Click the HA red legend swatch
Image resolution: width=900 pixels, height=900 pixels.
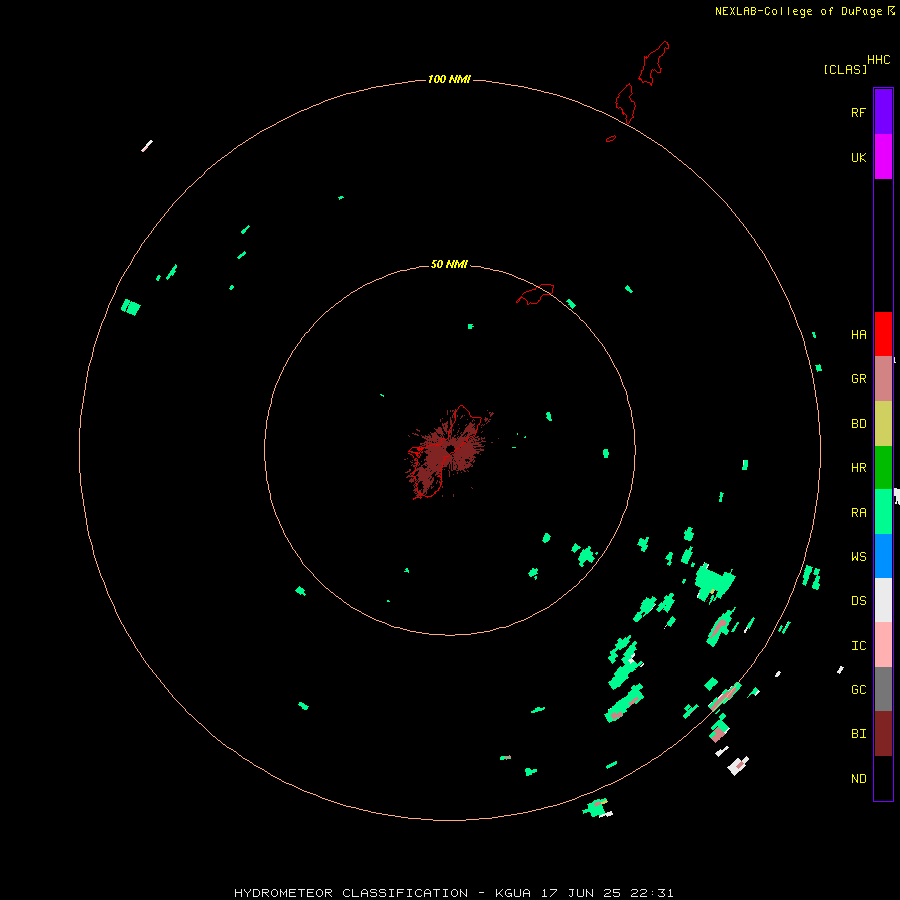883,334
